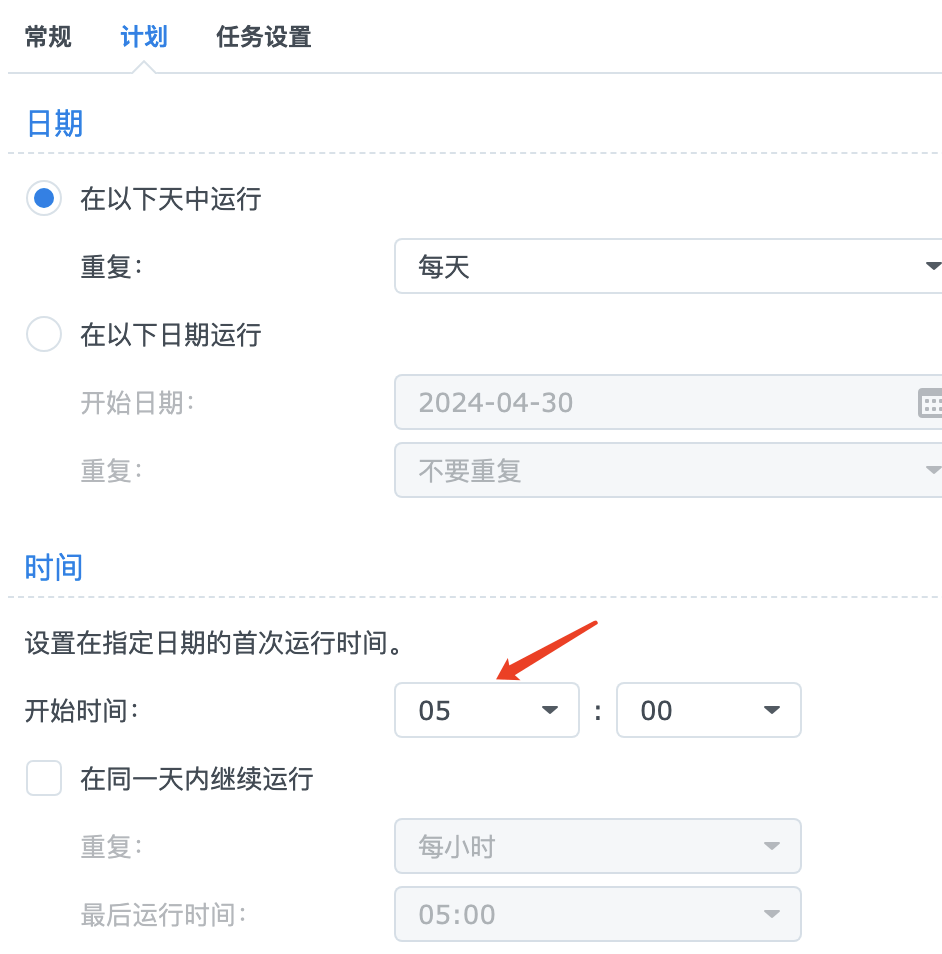Viewport: 942px width, 954px height.
Task: Click the 日期 section heading
Action: [x=54, y=123]
